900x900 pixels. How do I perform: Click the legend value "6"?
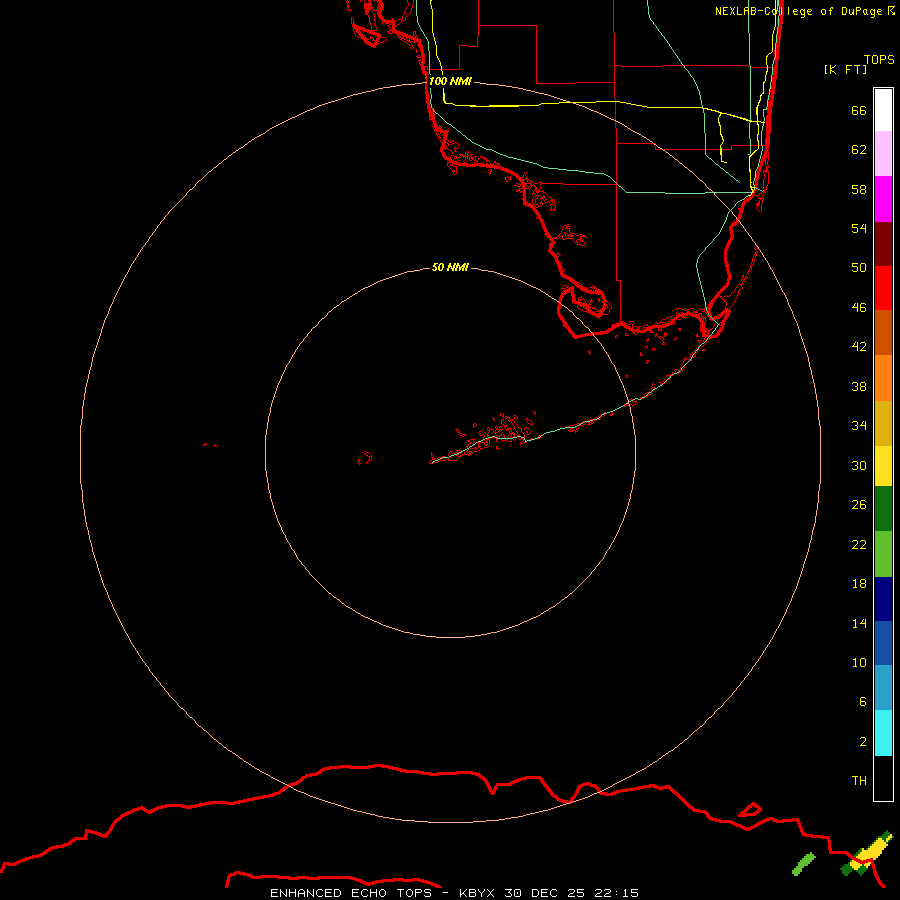pos(862,702)
